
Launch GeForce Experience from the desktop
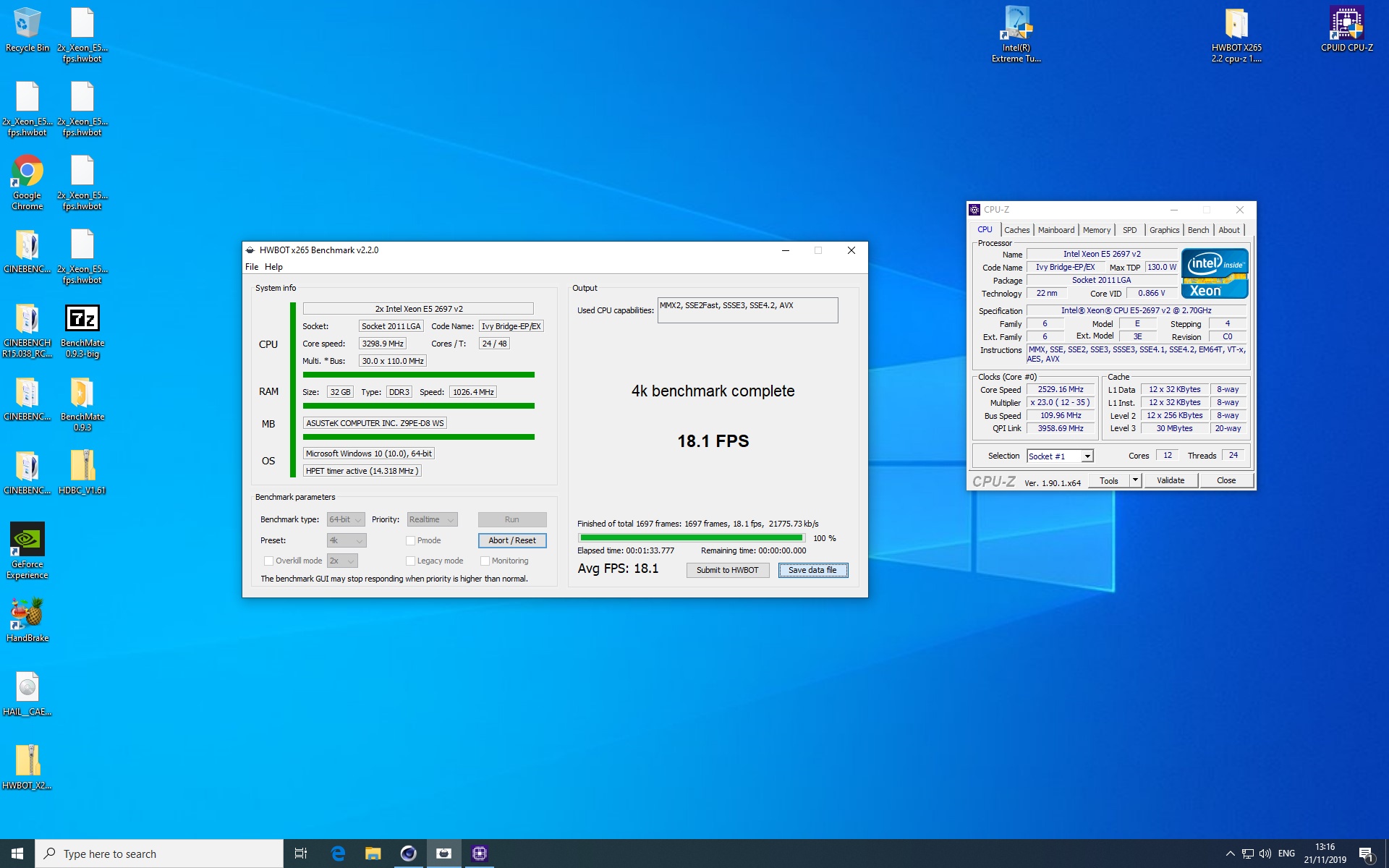pyautogui.click(x=27, y=551)
